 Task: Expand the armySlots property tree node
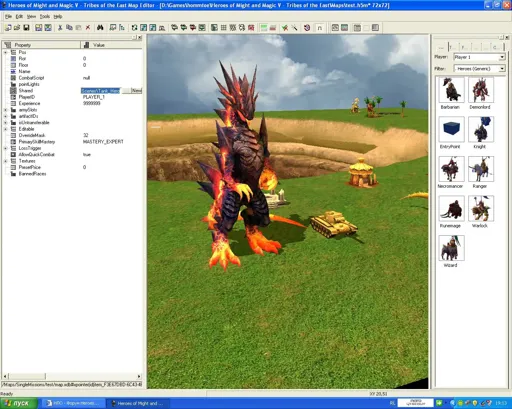pos(5,110)
